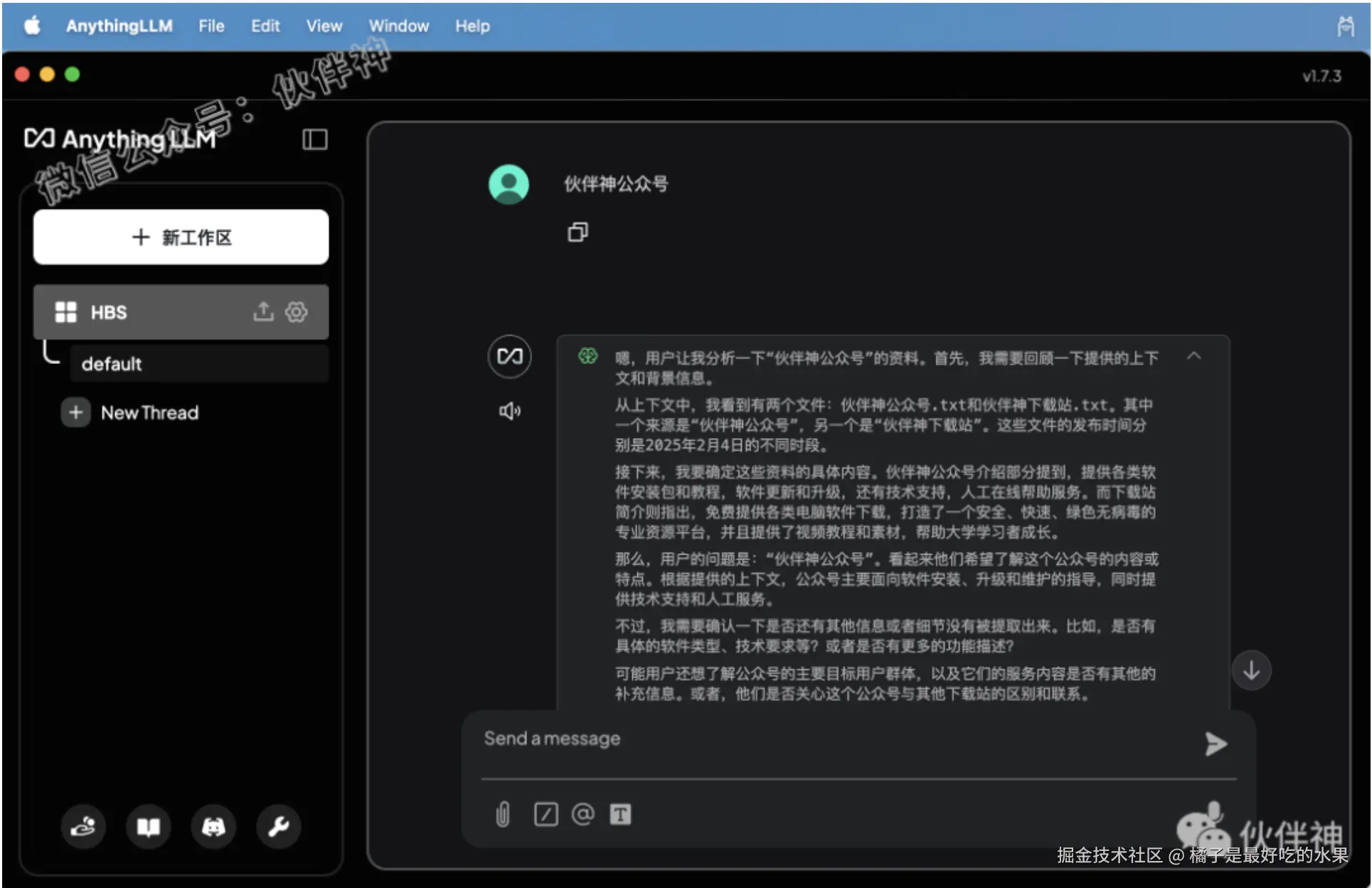
Task: Attach a file with paperclip icon
Action: [x=503, y=814]
